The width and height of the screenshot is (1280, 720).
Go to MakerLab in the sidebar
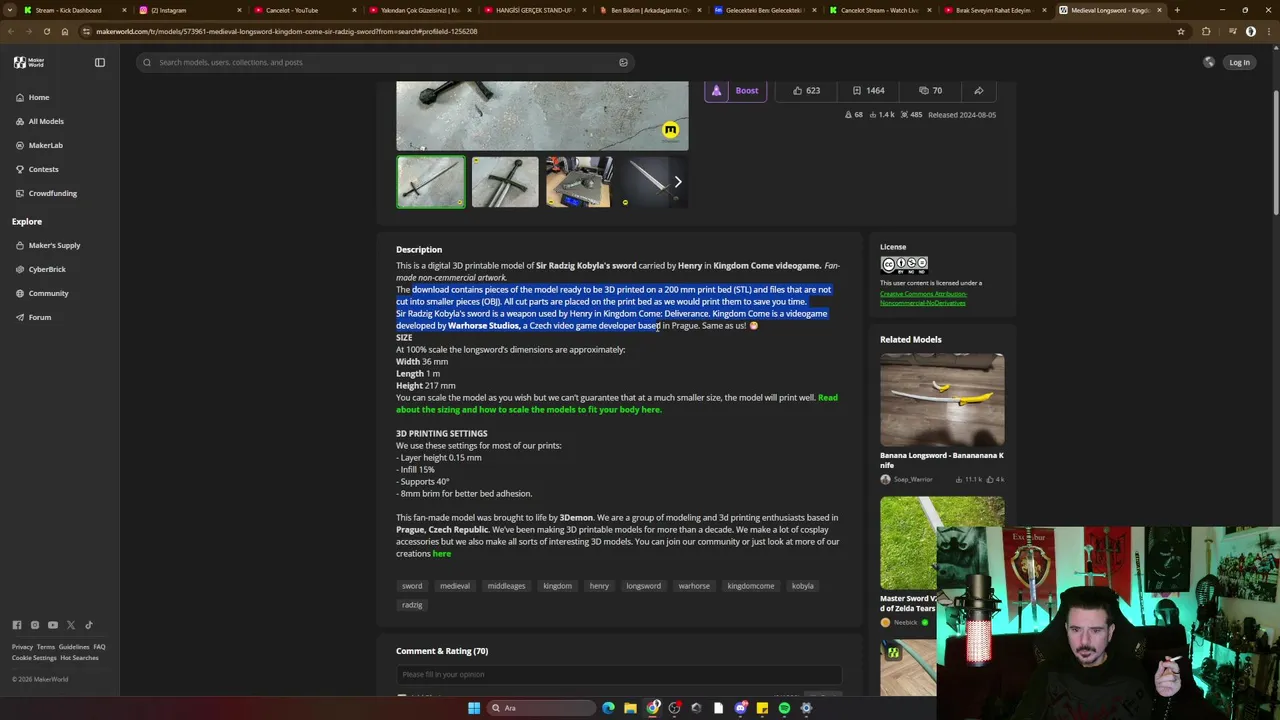(x=45, y=145)
